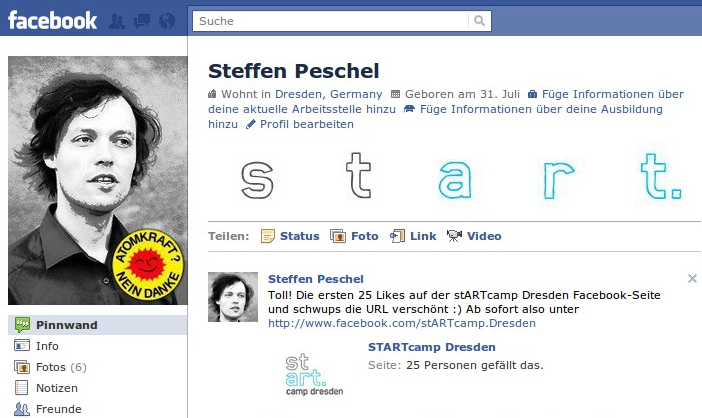Open the stARTcamp.Dresden URL link
Screen dimensions: 702x418
point(402,323)
